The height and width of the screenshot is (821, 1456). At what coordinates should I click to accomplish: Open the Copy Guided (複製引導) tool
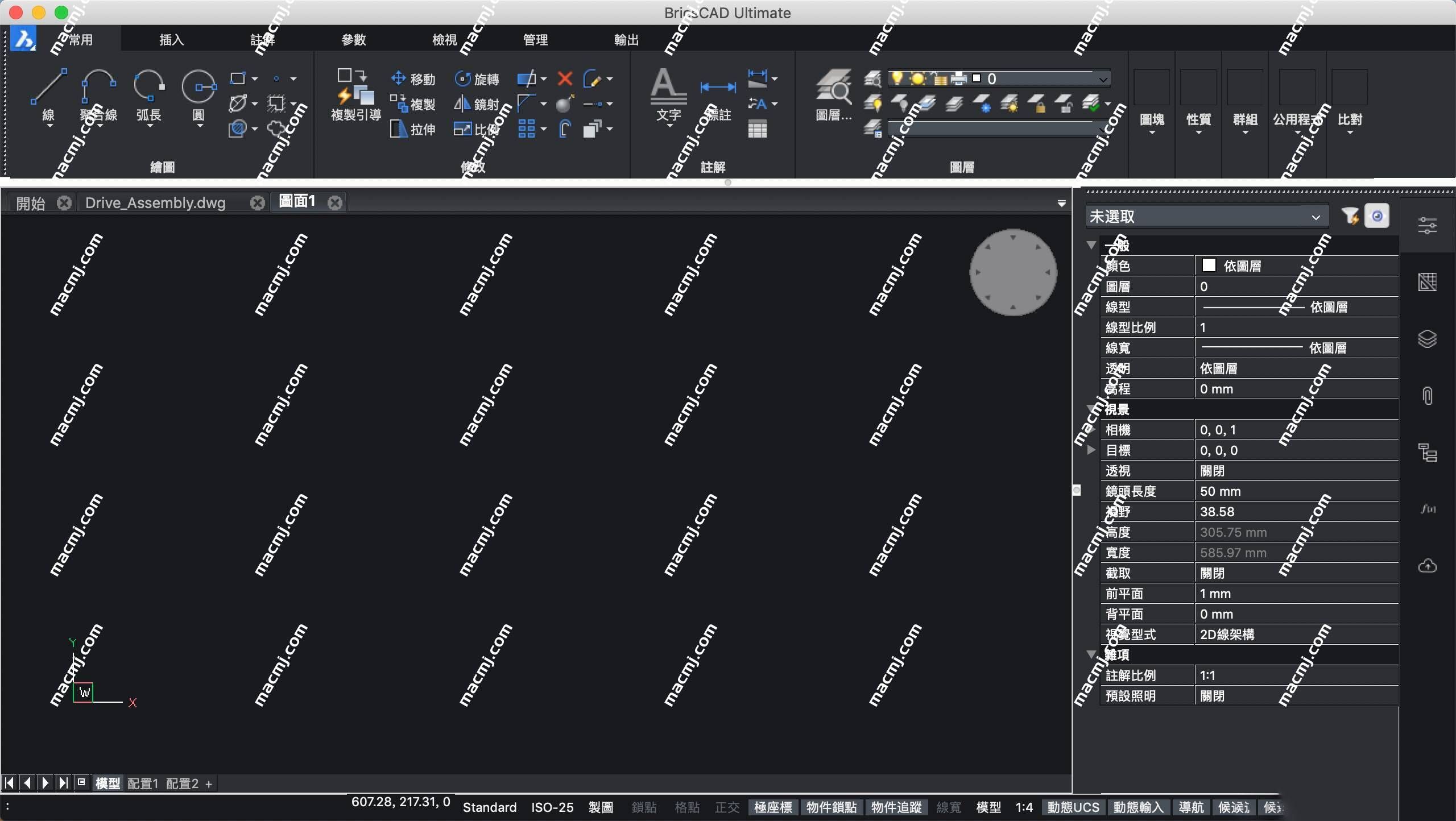click(356, 96)
